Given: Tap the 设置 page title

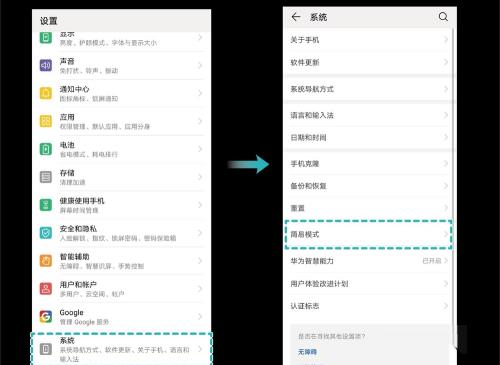Looking at the screenshot, I should [49, 21].
